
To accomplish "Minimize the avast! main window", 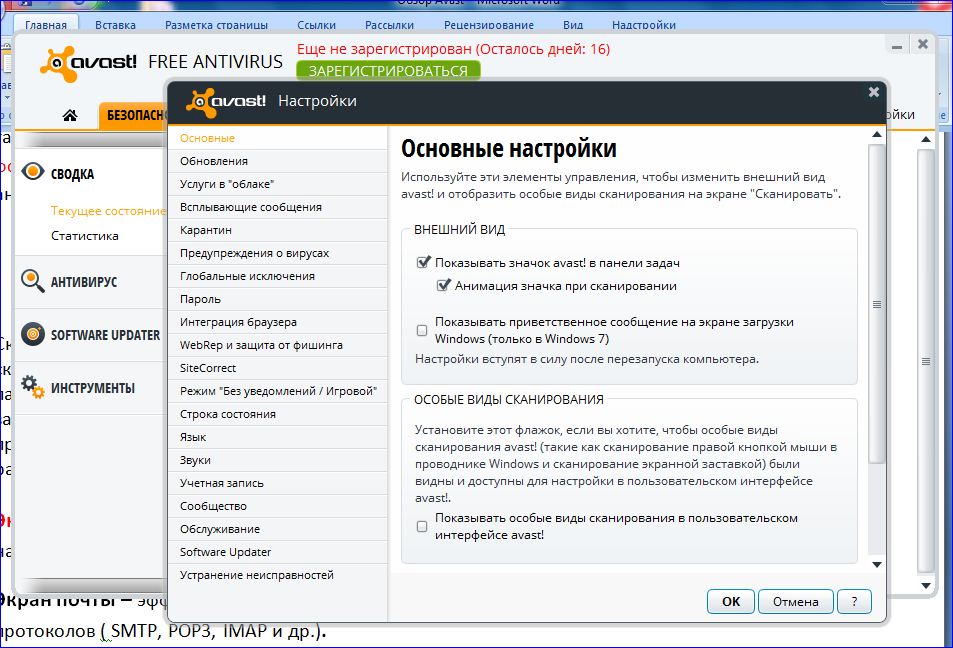I will click(x=896, y=45).
